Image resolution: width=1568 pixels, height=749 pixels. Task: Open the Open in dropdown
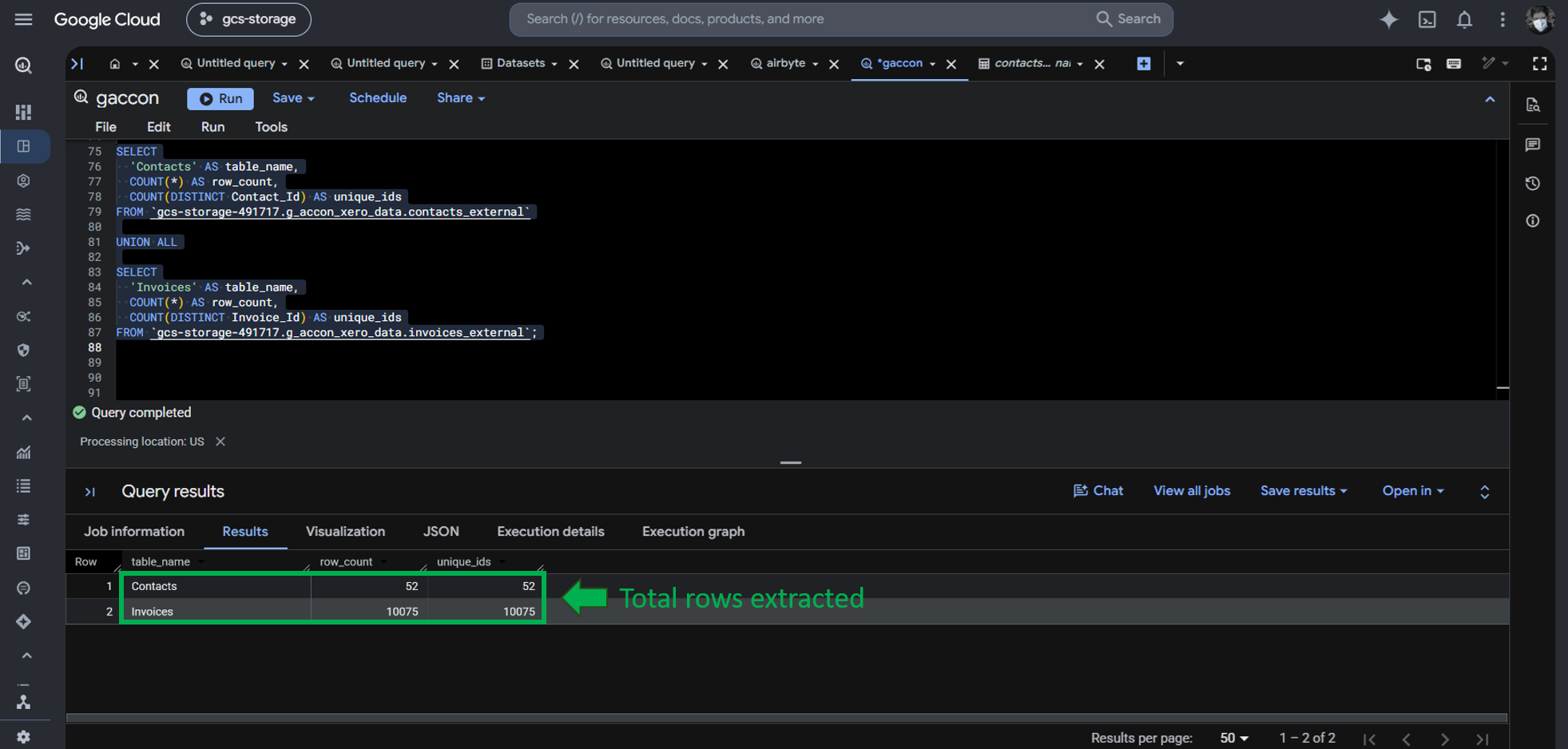click(1413, 491)
